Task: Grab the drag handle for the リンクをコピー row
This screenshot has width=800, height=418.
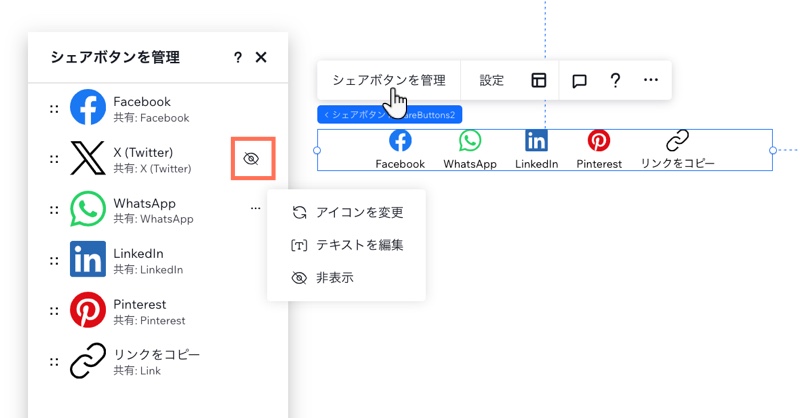Action: click(54, 362)
